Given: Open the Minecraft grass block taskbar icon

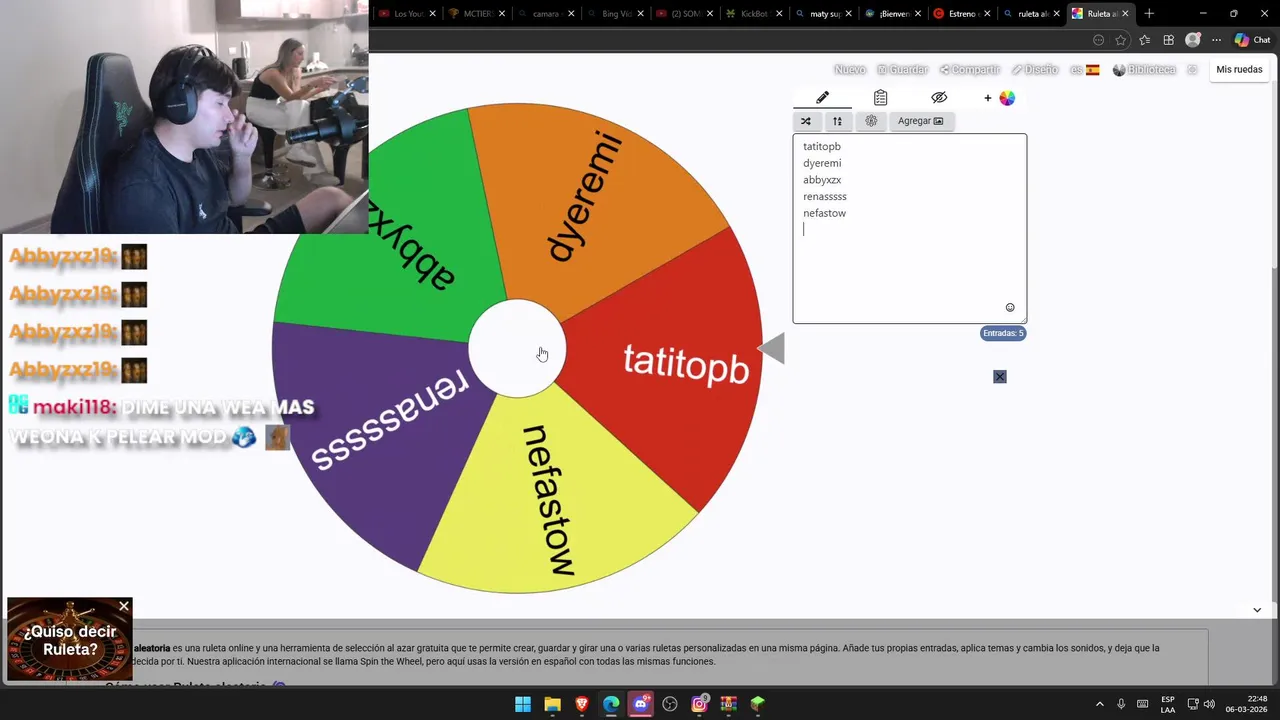Looking at the screenshot, I should [758, 704].
